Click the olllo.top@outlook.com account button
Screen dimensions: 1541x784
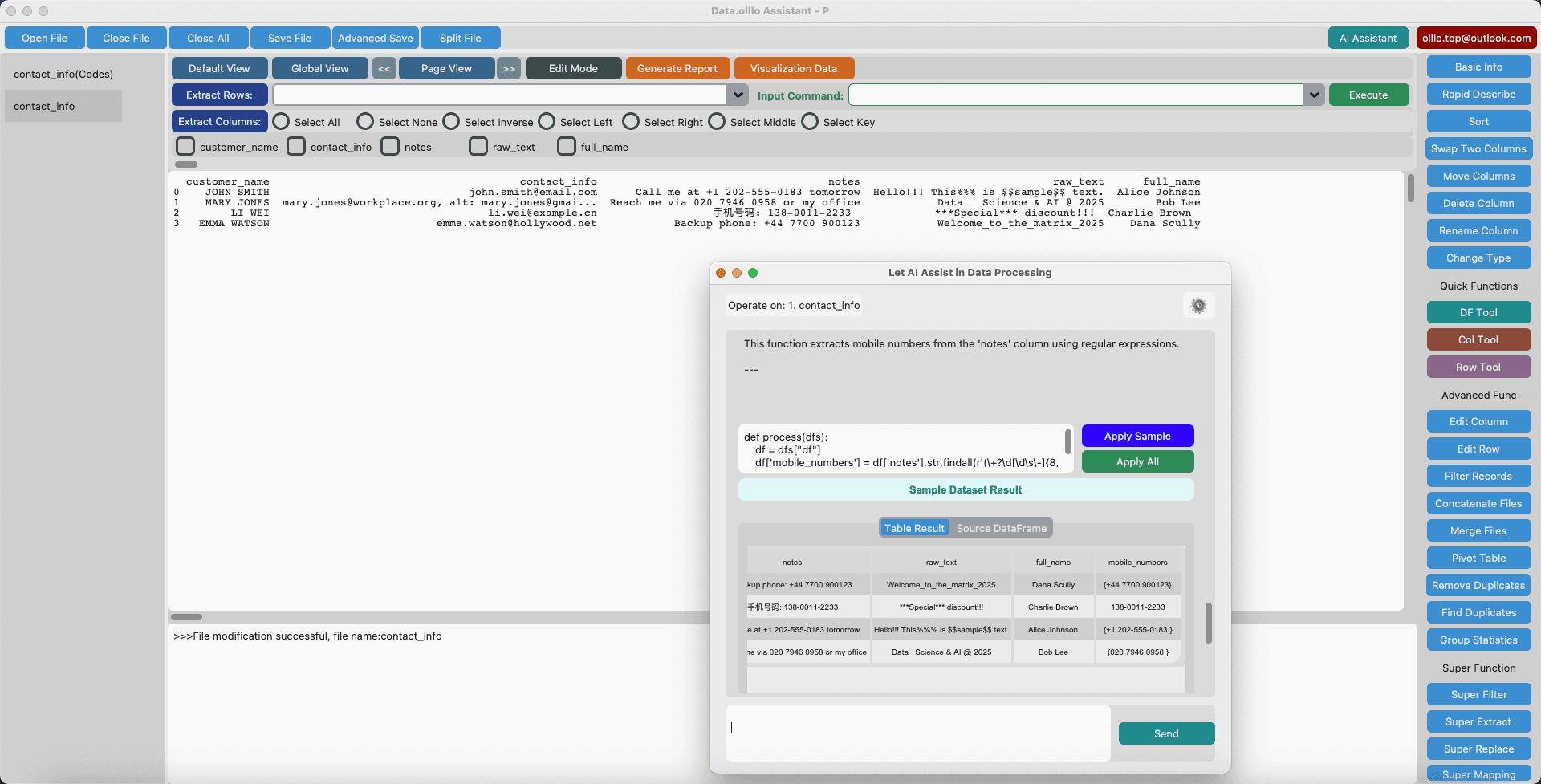pos(1476,37)
